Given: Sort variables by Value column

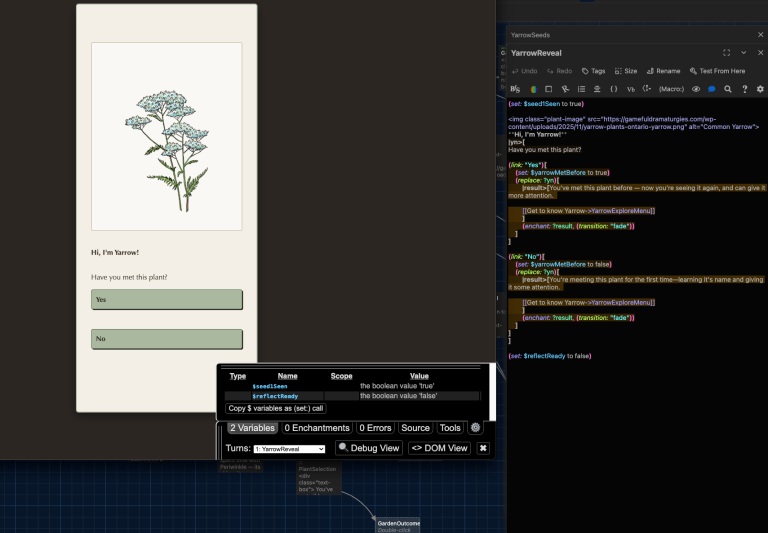Looking at the screenshot, I should 419,376.
